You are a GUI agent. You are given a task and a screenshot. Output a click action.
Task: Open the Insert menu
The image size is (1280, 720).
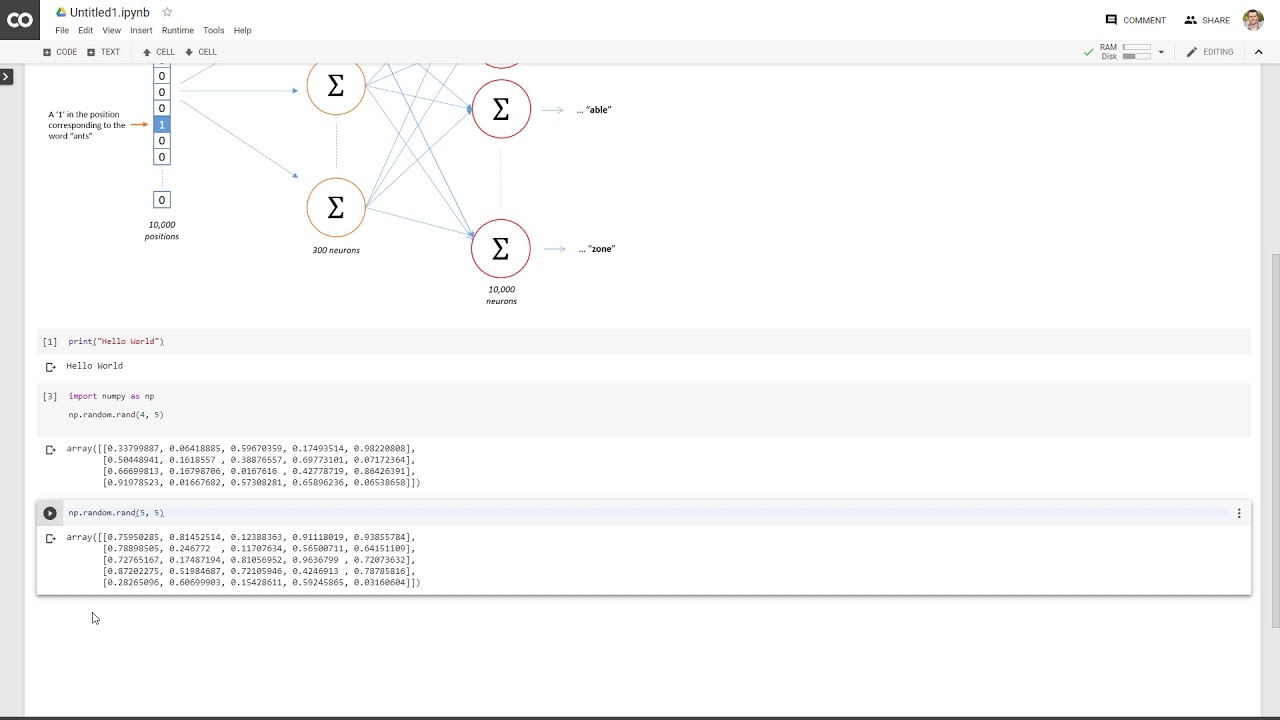(x=141, y=30)
